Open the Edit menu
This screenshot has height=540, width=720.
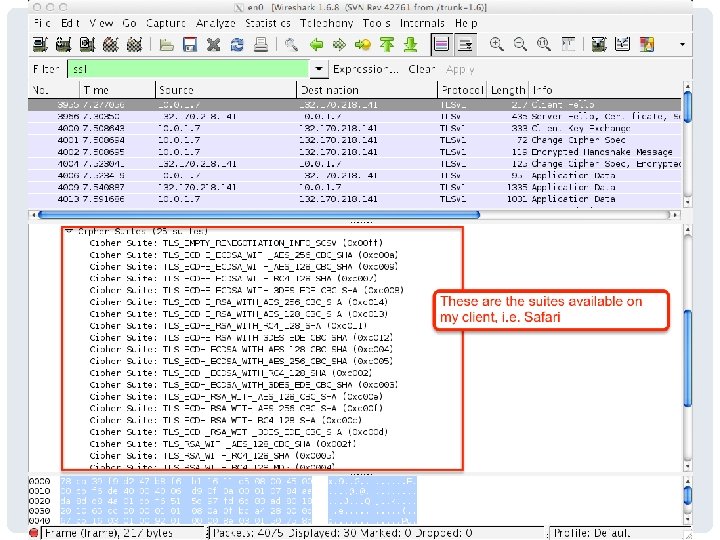[70, 23]
